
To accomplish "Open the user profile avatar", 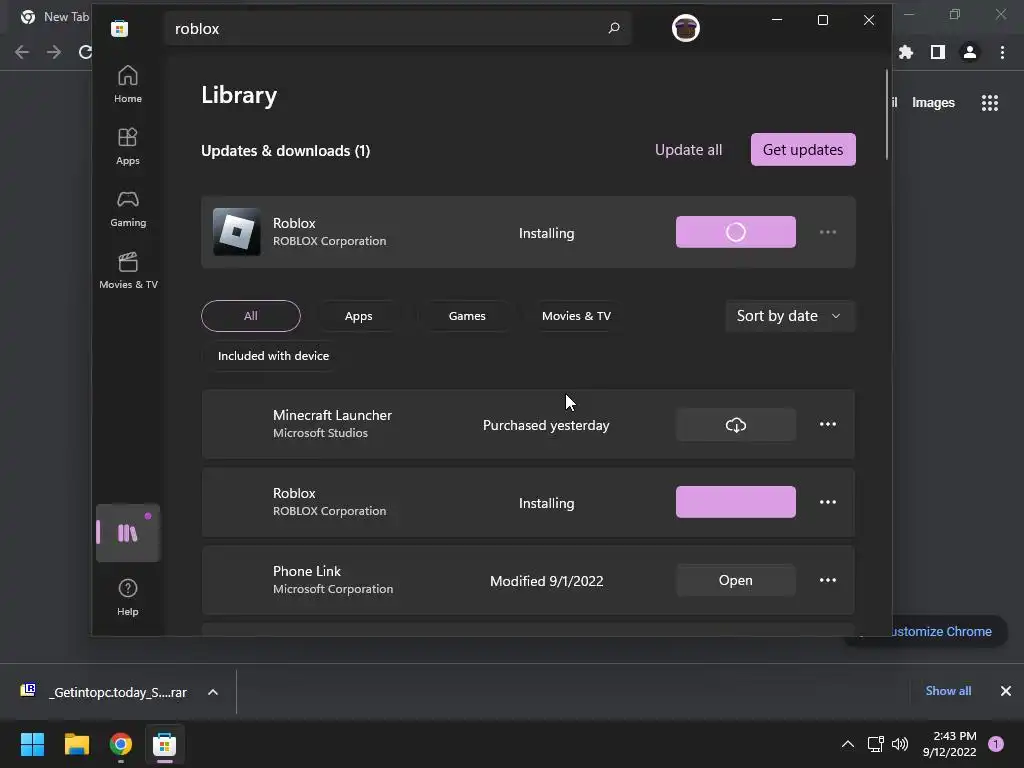I will point(686,28).
